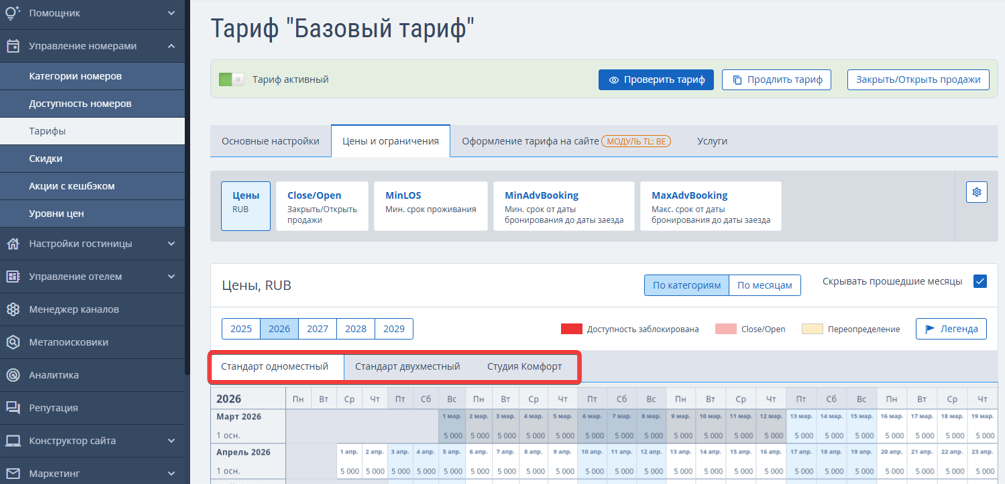1005x484 pixels.
Task: Collapse the "Управление номерами" menu section
Action: point(171,46)
